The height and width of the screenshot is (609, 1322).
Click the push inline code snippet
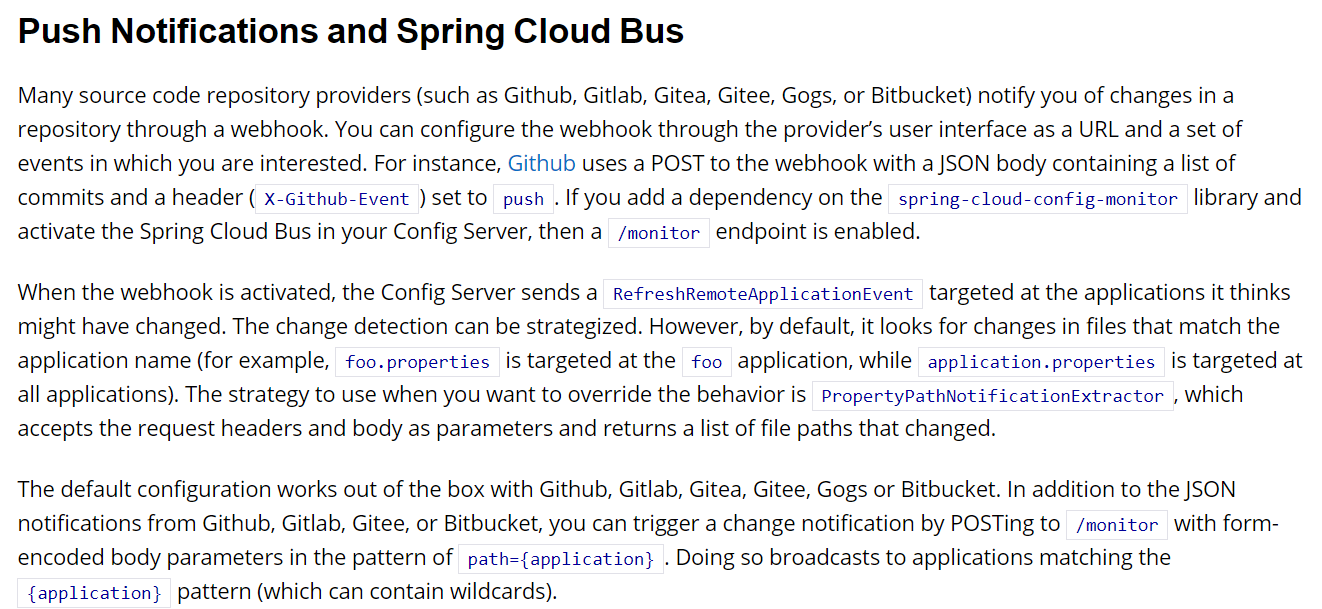pos(523,199)
